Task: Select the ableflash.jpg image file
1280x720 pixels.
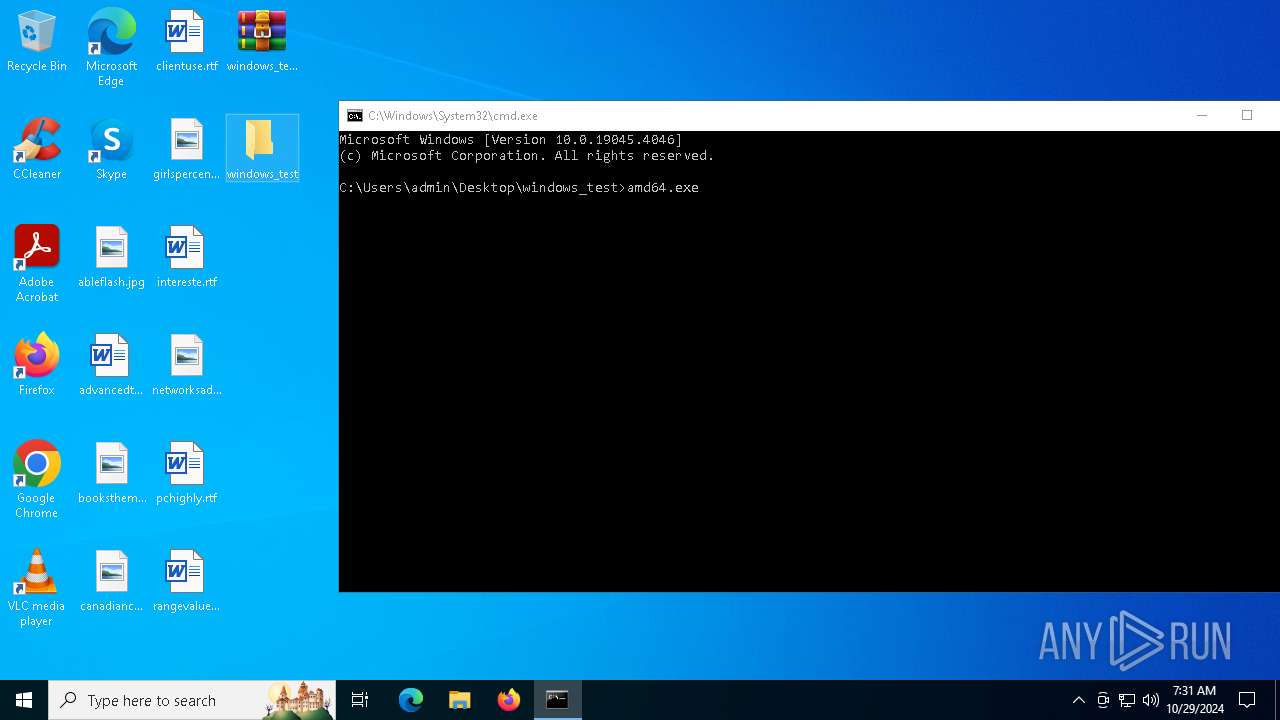Action: point(111,258)
